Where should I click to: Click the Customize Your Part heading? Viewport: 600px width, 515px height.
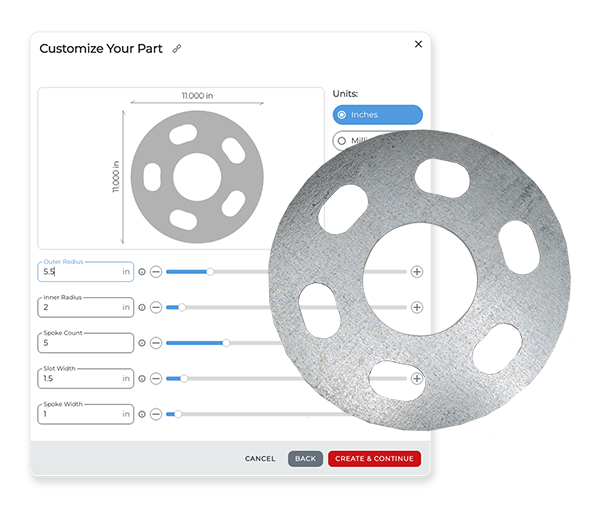(101, 49)
